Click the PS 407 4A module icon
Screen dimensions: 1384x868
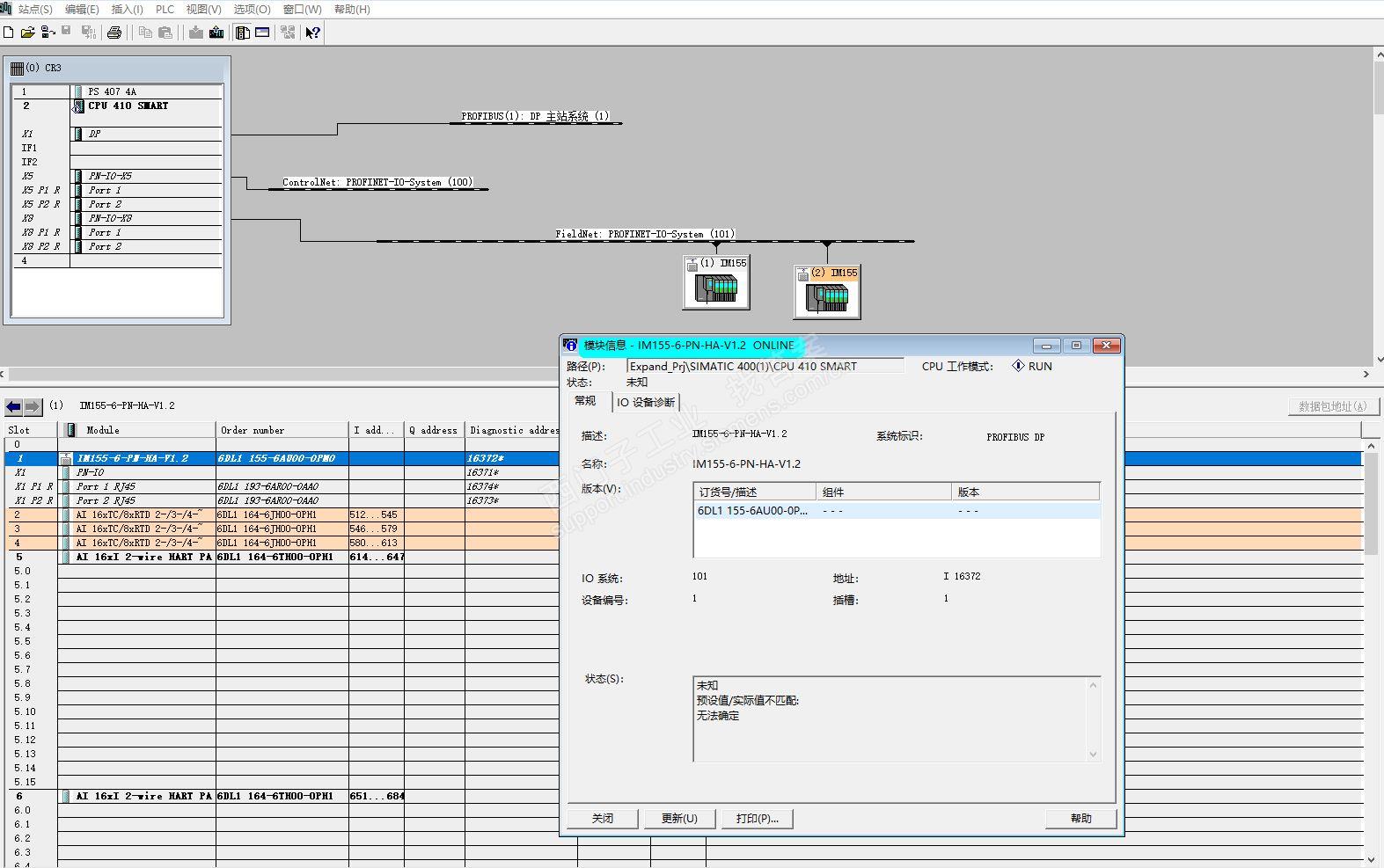pyautogui.click(x=78, y=91)
